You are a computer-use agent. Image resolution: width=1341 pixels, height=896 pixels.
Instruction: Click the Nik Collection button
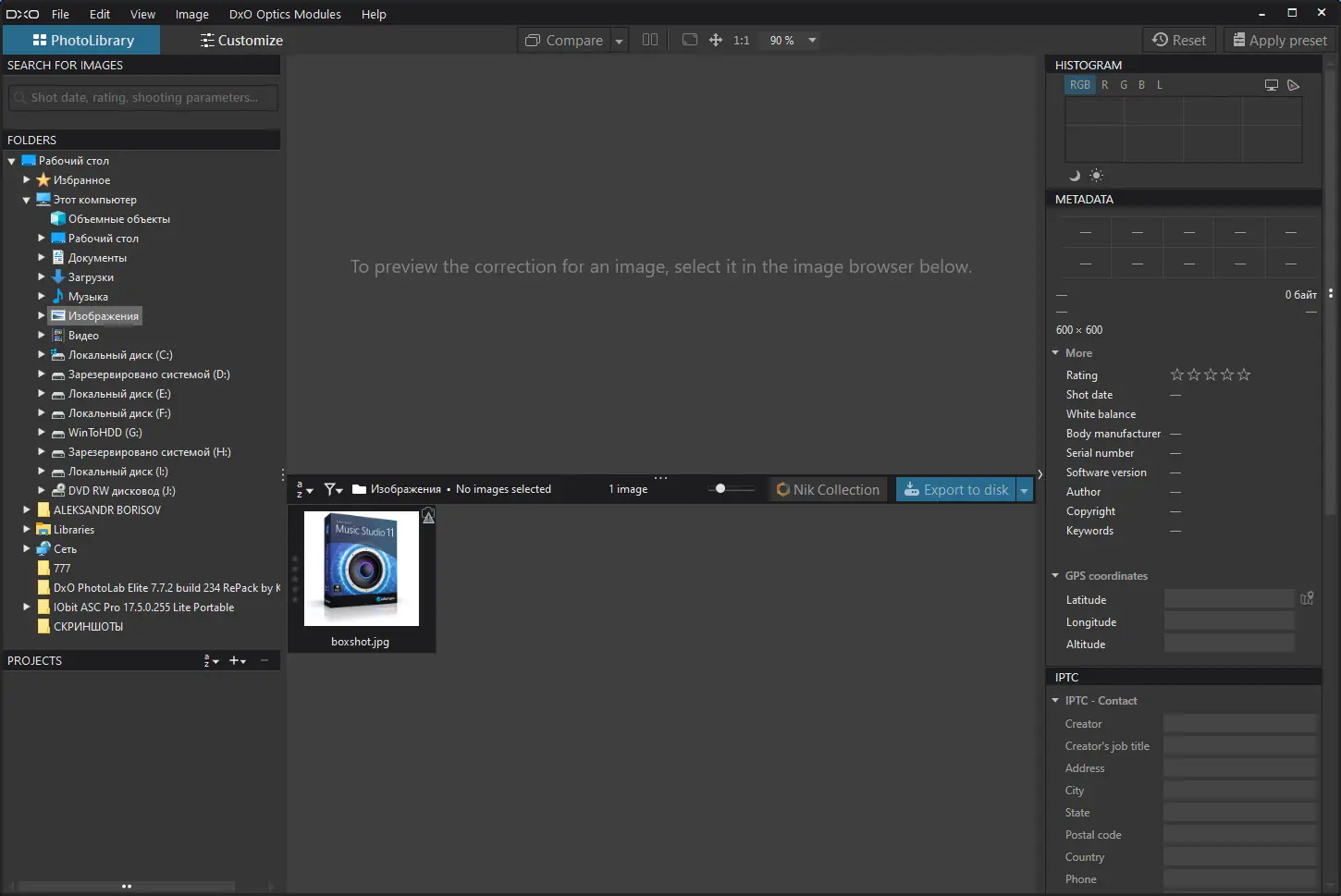[829, 490]
